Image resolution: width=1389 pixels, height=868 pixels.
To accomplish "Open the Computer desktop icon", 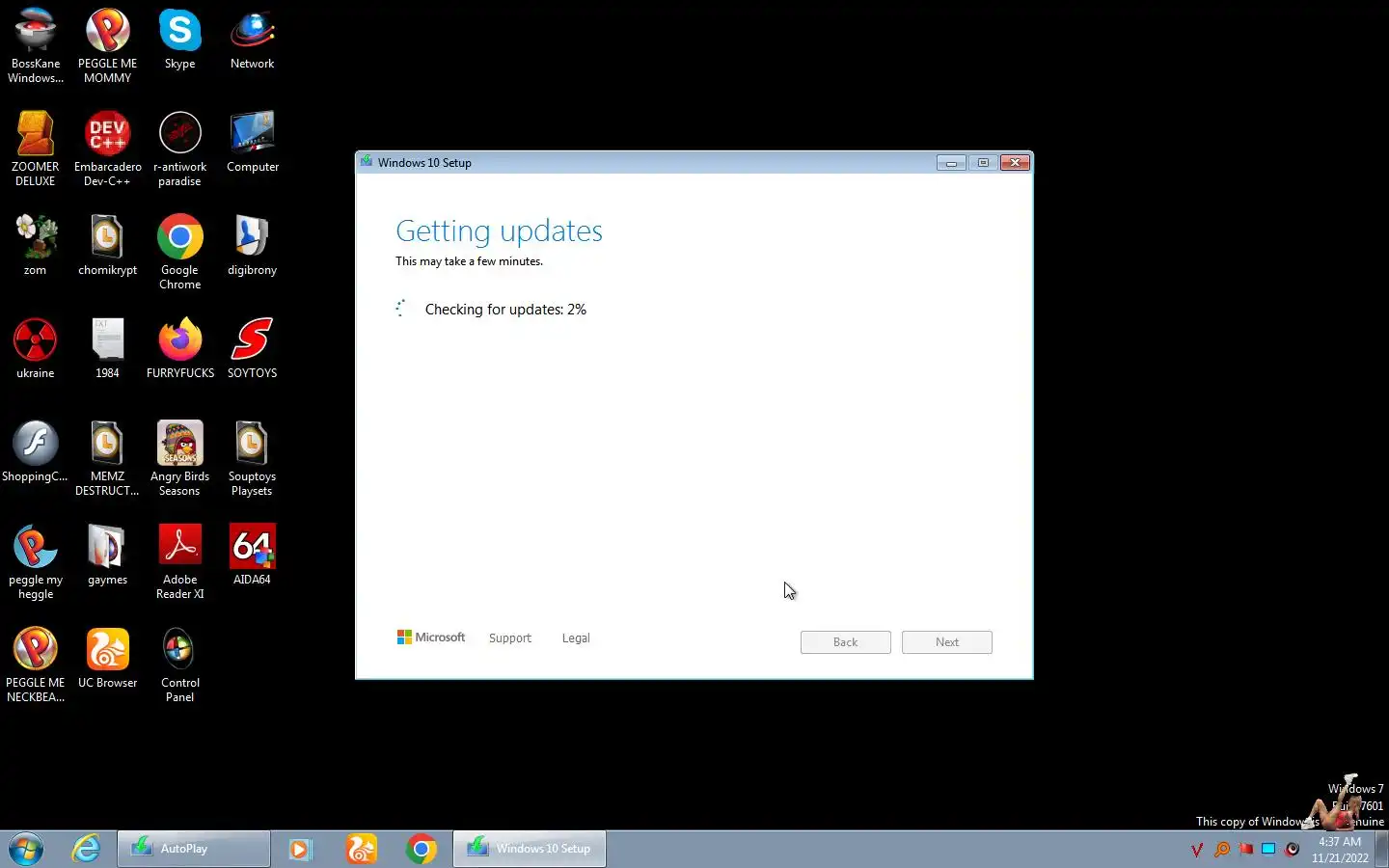I will (x=252, y=142).
